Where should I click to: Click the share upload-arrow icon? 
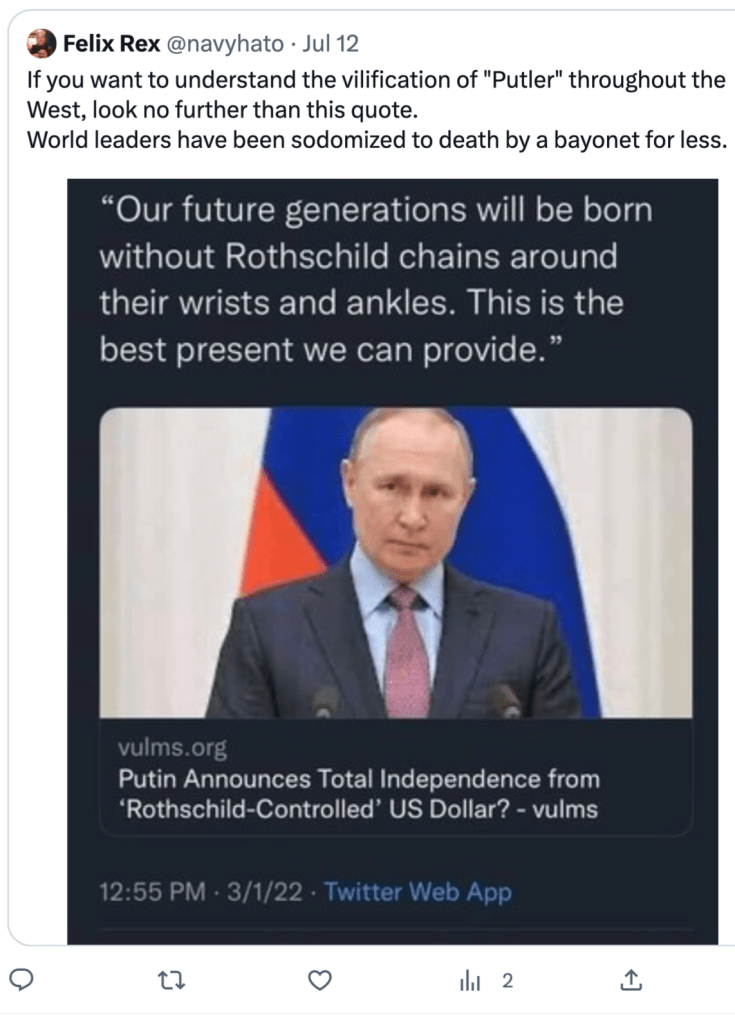pos(630,981)
